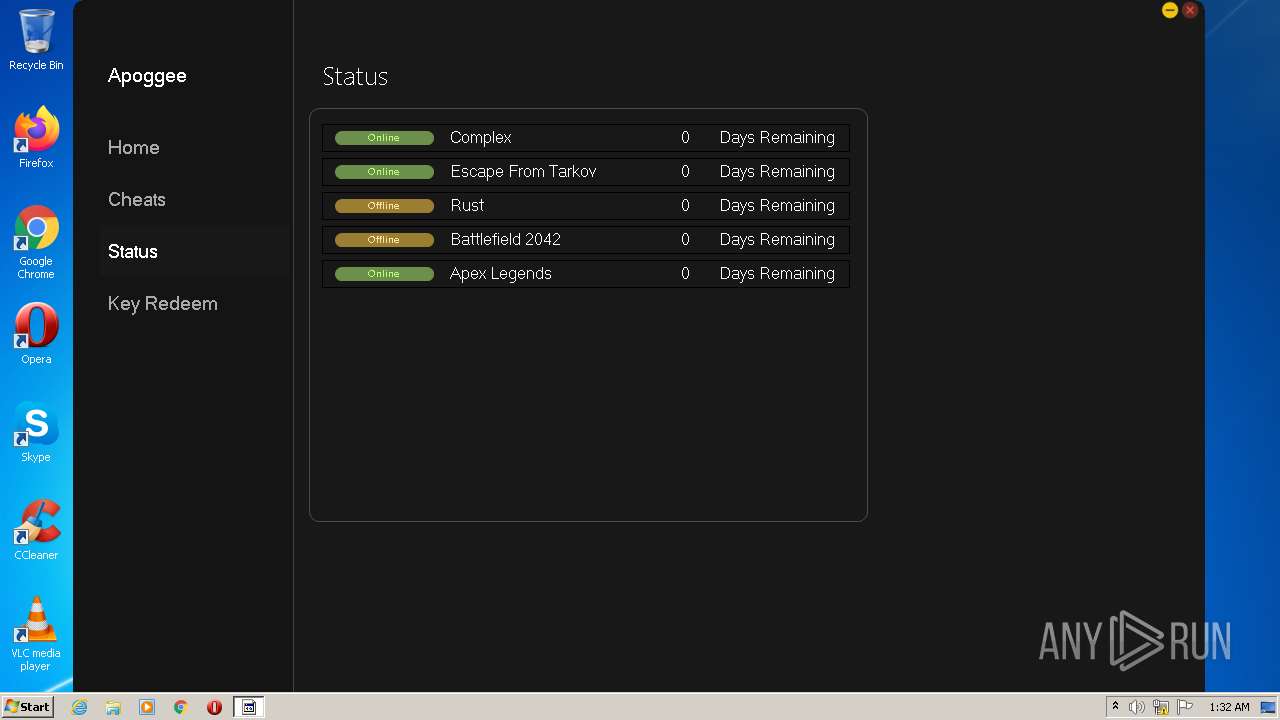Open Recycle Bin on desktop

(x=36, y=40)
